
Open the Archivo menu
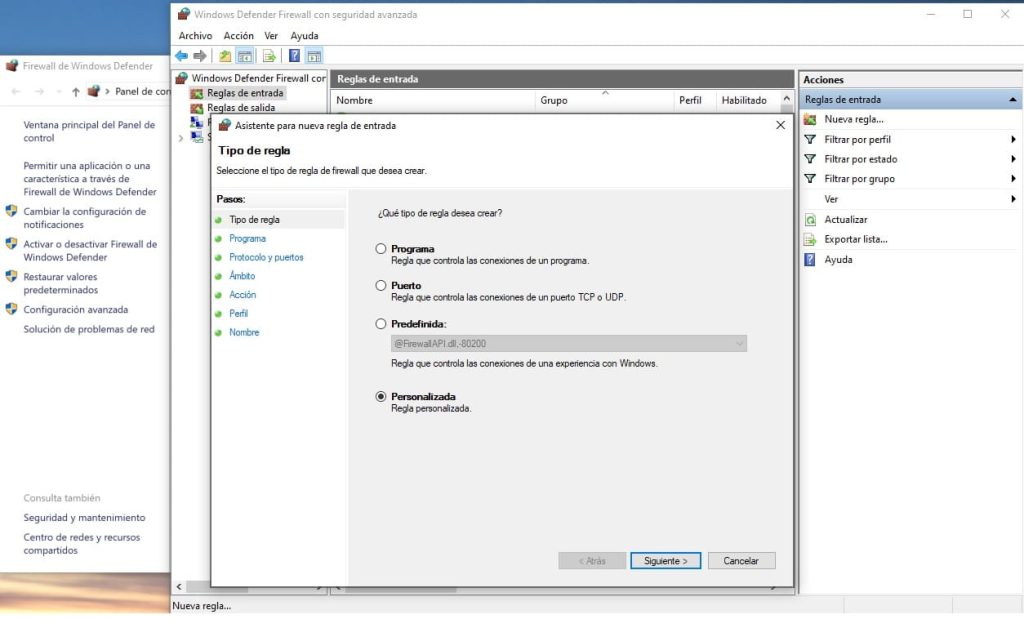(196, 35)
